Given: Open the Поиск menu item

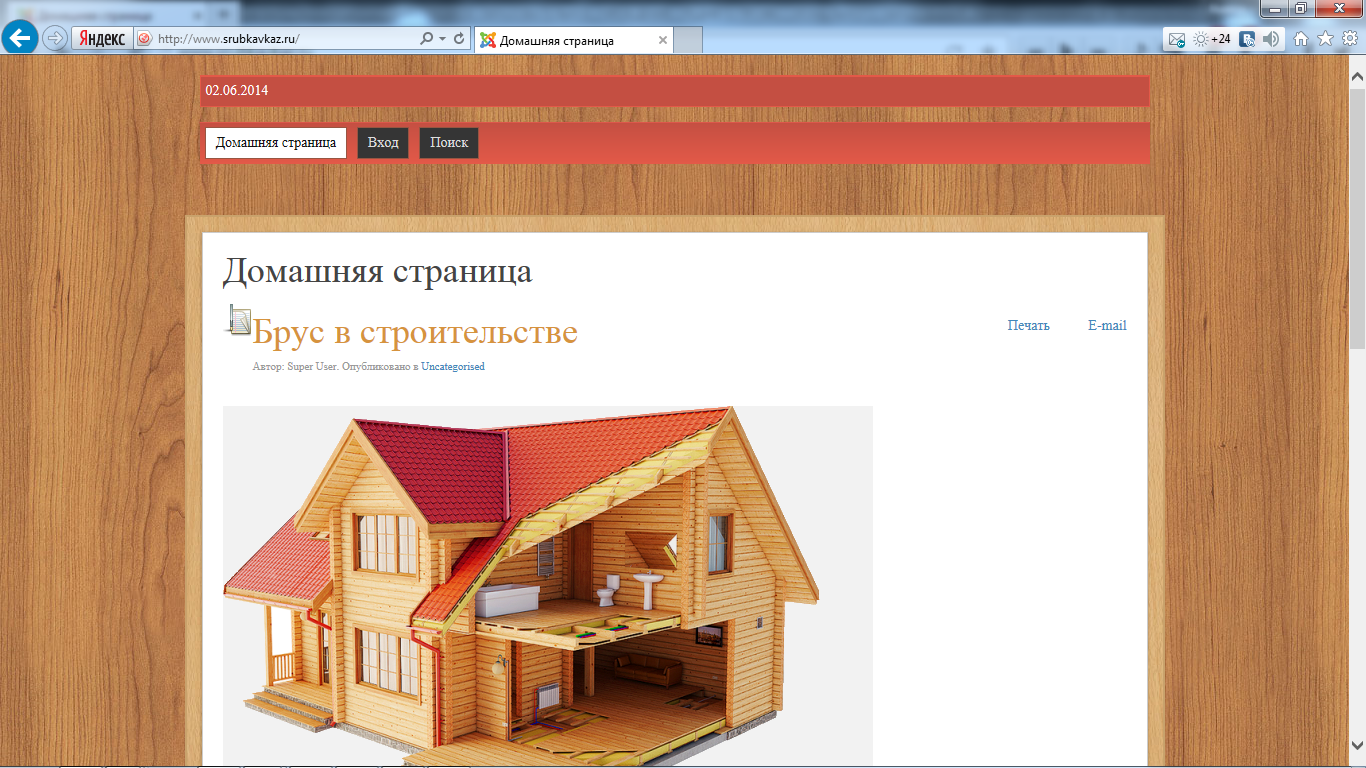Looking at the screenshot, I should (449, 142).
